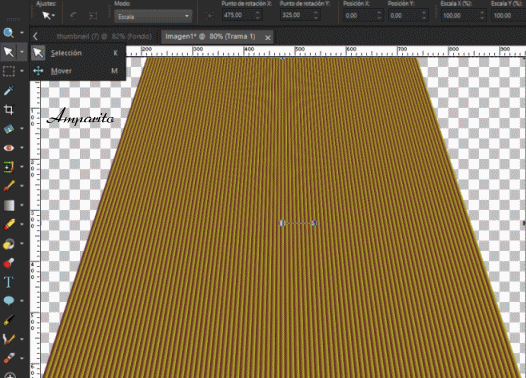Screen dimensions: 526x378
Task: Switch to the thumbnail (7) tab
Action: pyautogui.click(x=104, y=37)
